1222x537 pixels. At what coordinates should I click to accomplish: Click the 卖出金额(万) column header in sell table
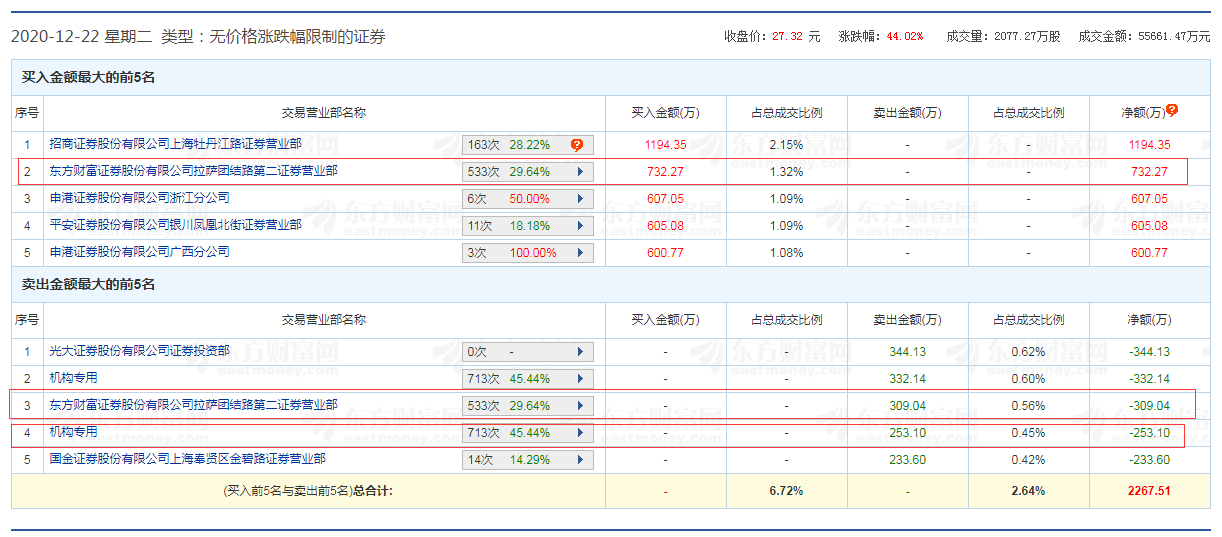coord(907,320)
